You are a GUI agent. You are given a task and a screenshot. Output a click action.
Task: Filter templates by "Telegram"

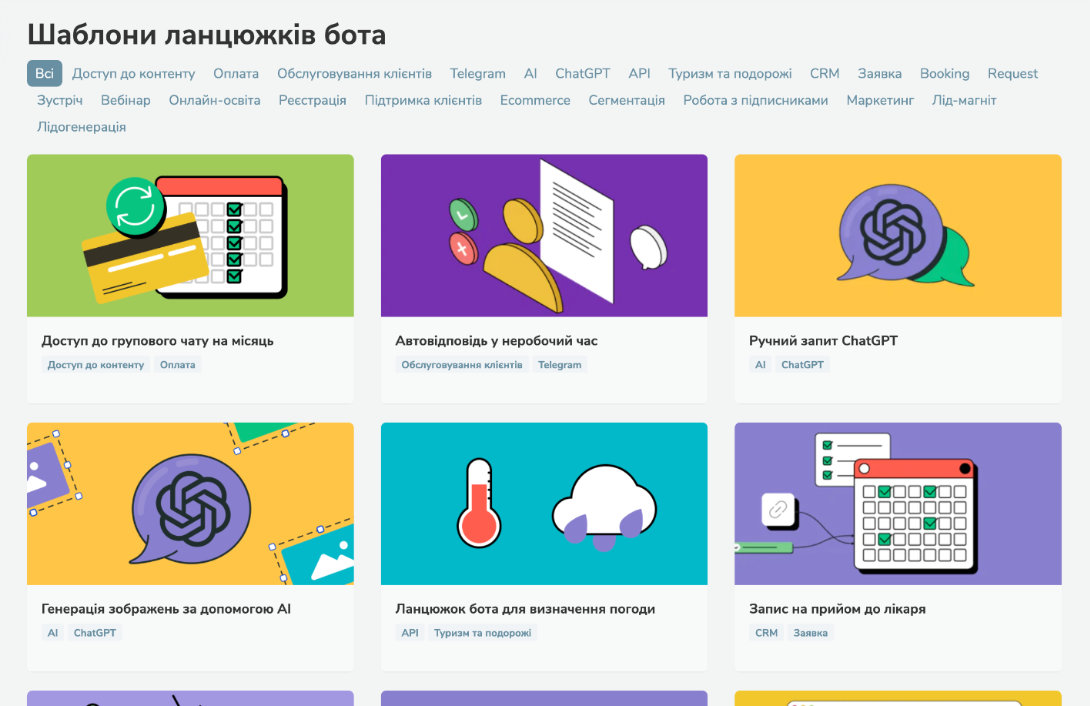477,73
